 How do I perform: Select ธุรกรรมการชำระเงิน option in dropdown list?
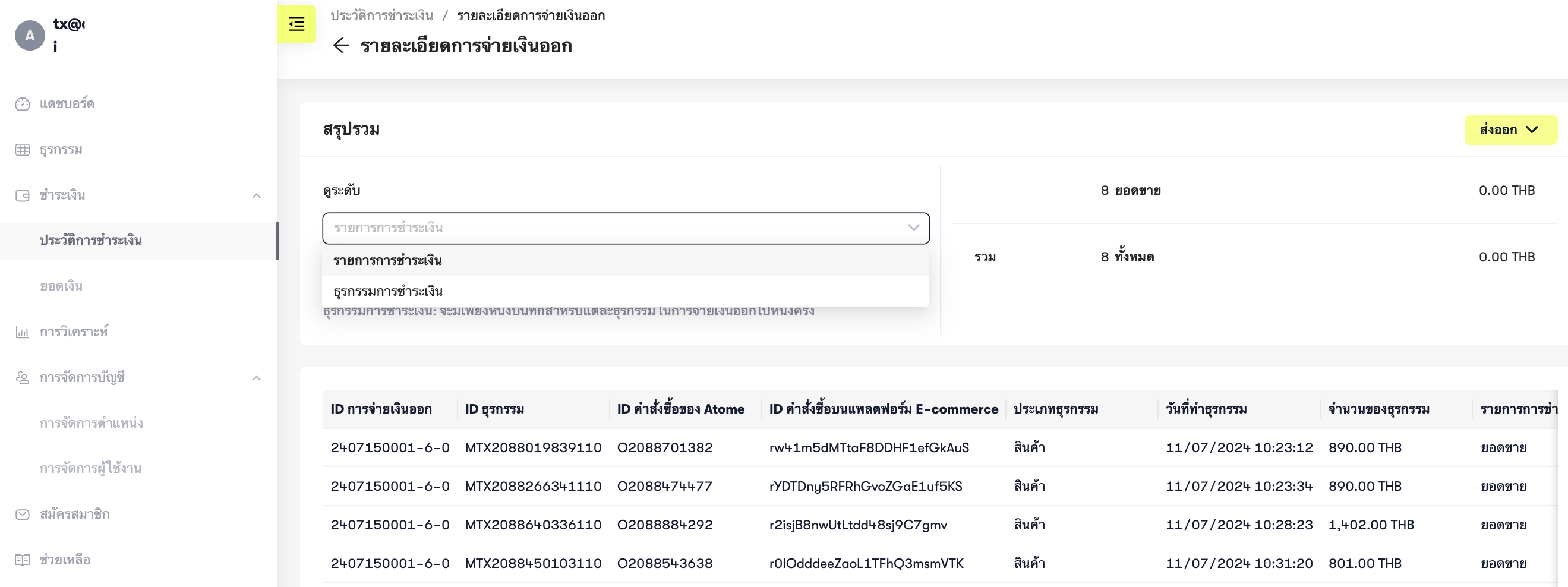click(388, 292)
